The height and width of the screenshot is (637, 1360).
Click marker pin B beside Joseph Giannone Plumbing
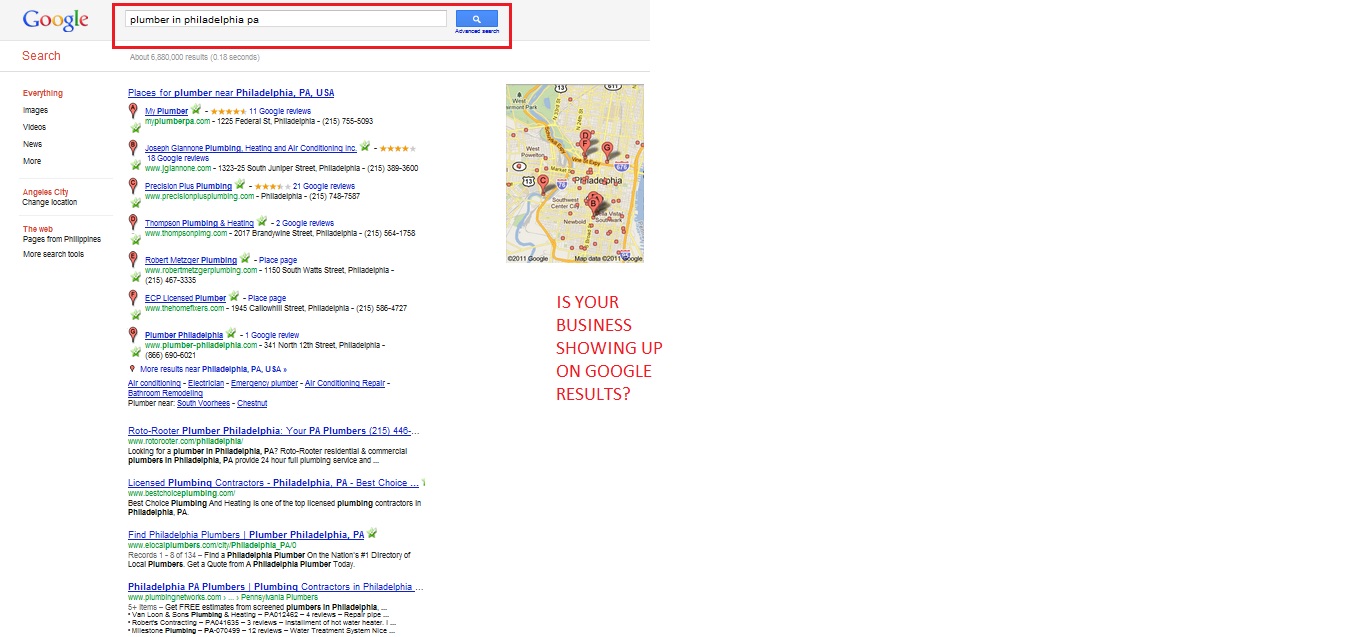click(133, 148)
